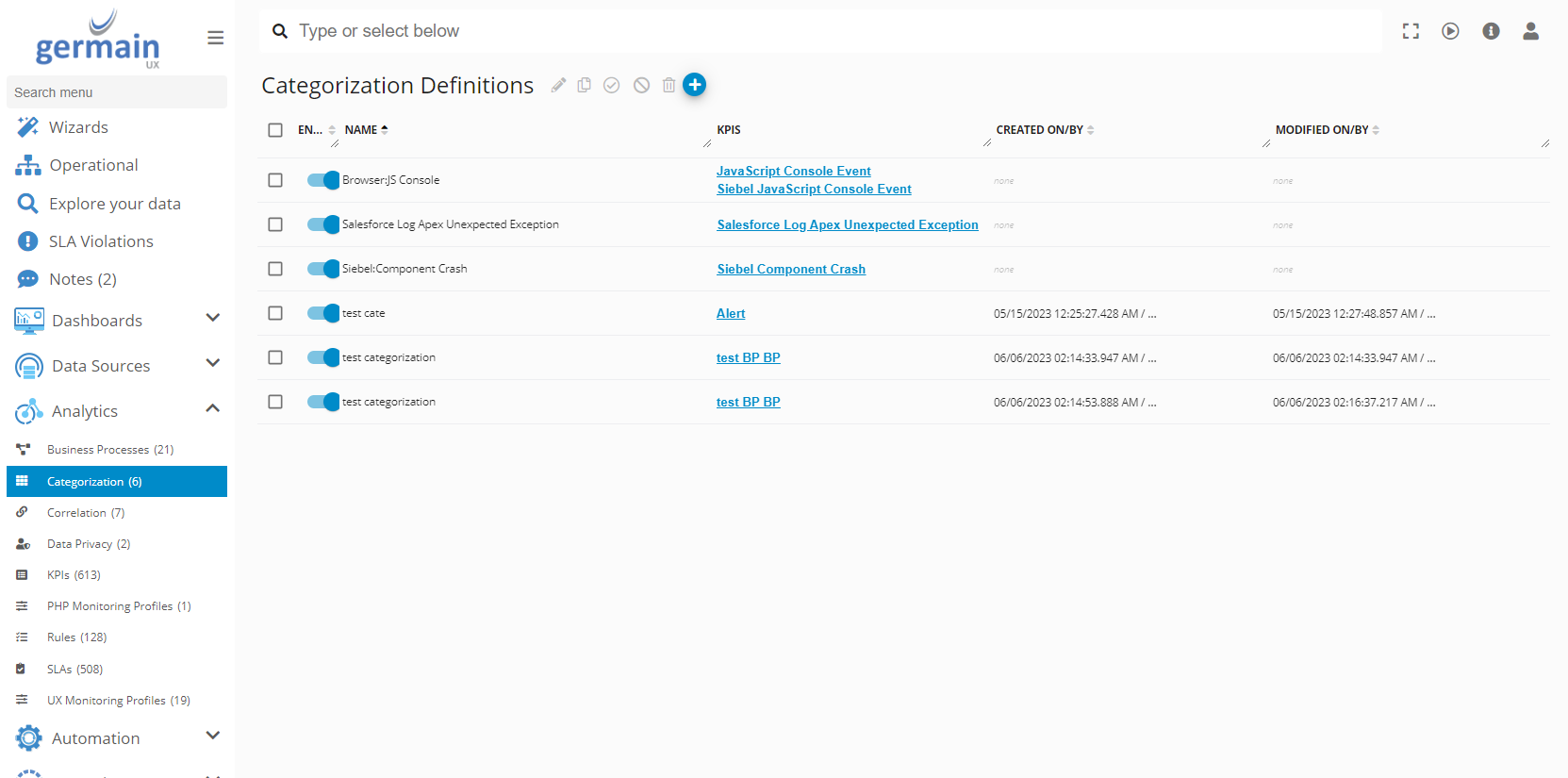Tick the checkbox for Siebel:Component Crash row
The height and width of the screenshot is (778, 1568).
[x=275, y=269]
